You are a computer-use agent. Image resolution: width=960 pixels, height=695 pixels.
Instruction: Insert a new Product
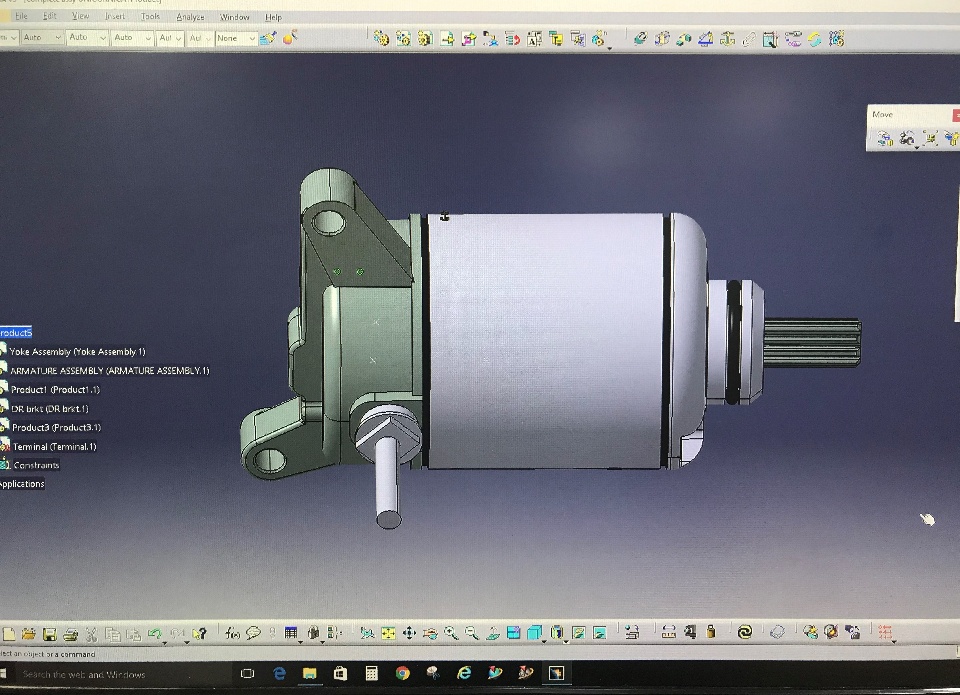coord(403,39)
